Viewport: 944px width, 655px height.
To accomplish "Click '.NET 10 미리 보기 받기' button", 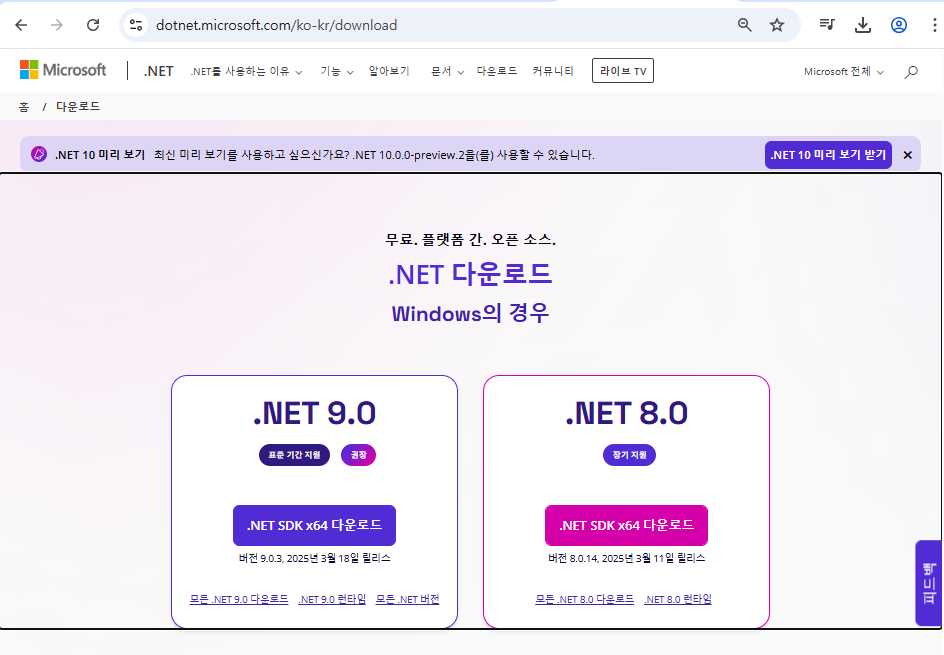I will (828, 155).
